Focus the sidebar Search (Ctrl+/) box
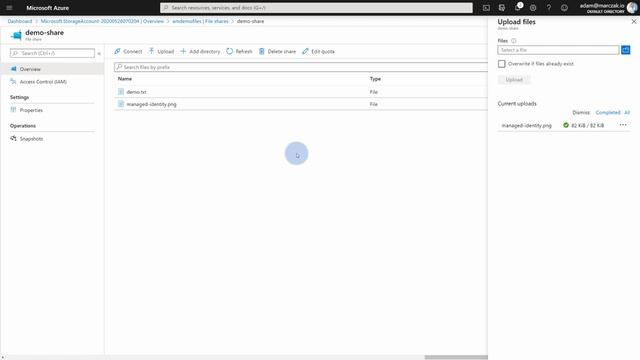The image size is (640, 360). coord(52,53)
